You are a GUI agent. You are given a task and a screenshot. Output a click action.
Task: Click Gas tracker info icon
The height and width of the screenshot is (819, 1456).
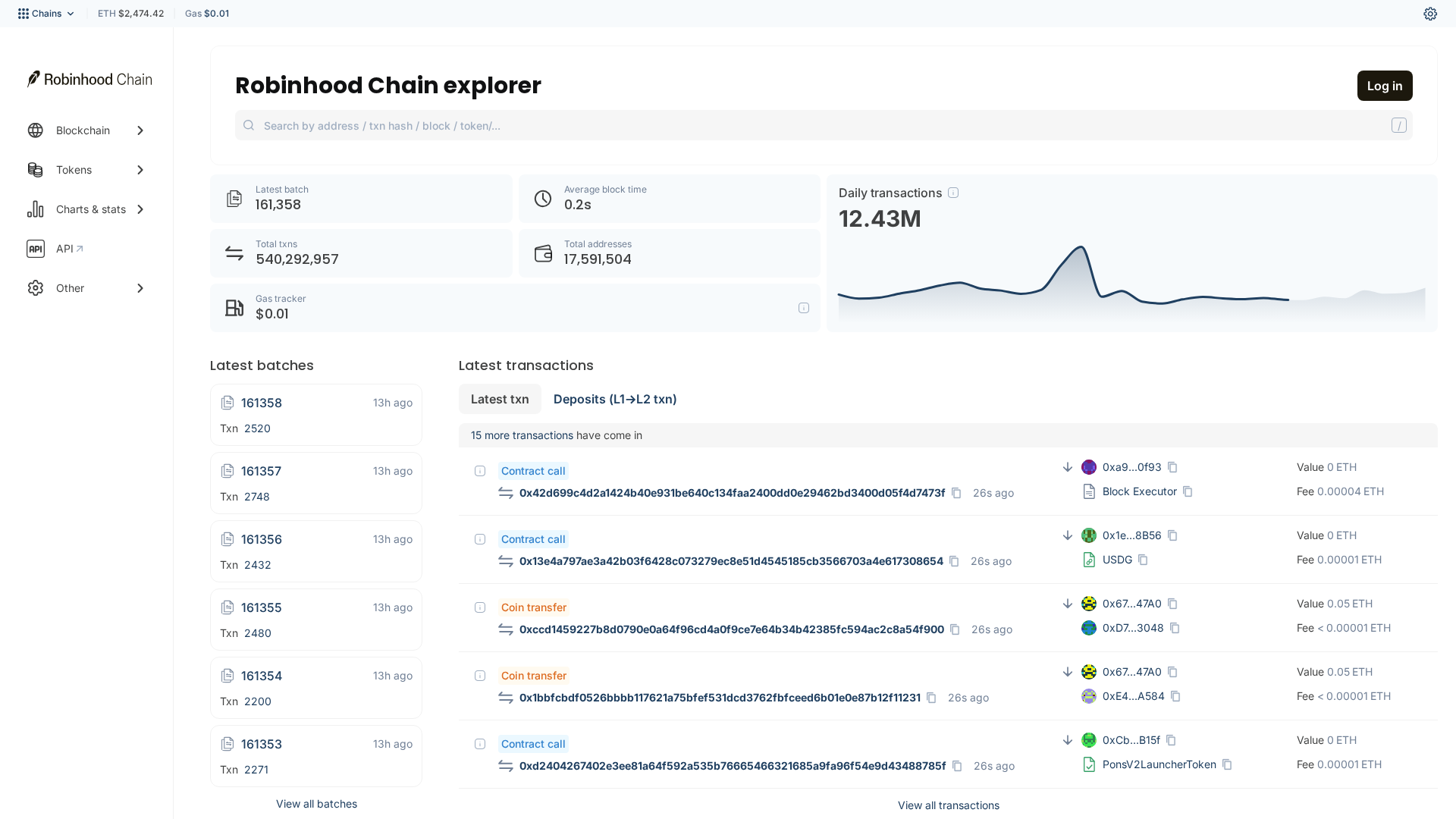coord(804,308)
